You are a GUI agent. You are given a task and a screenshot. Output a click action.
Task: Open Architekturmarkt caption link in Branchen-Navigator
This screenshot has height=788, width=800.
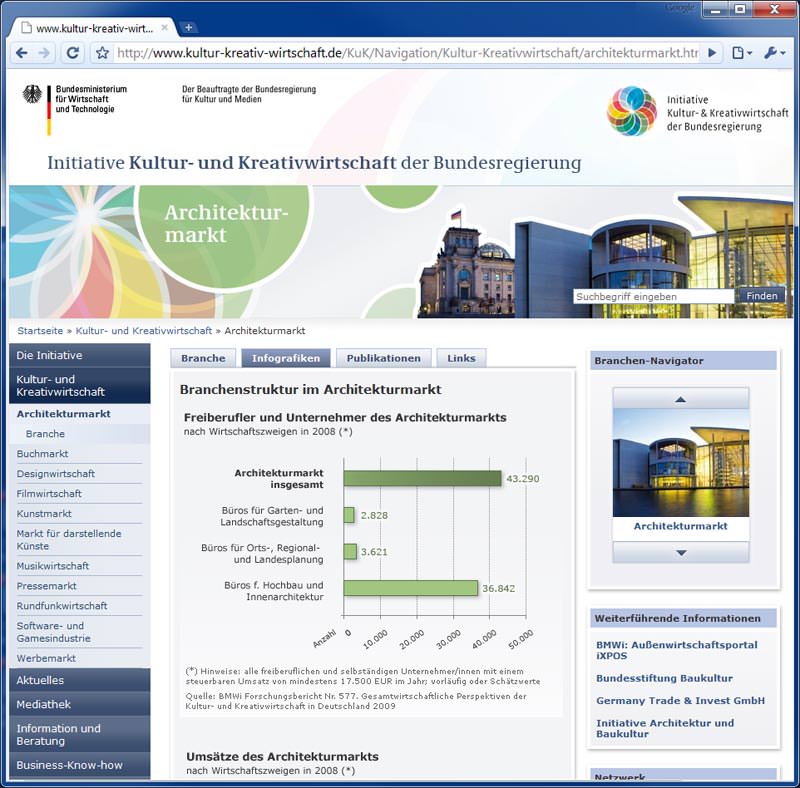(x=681, y=526)
